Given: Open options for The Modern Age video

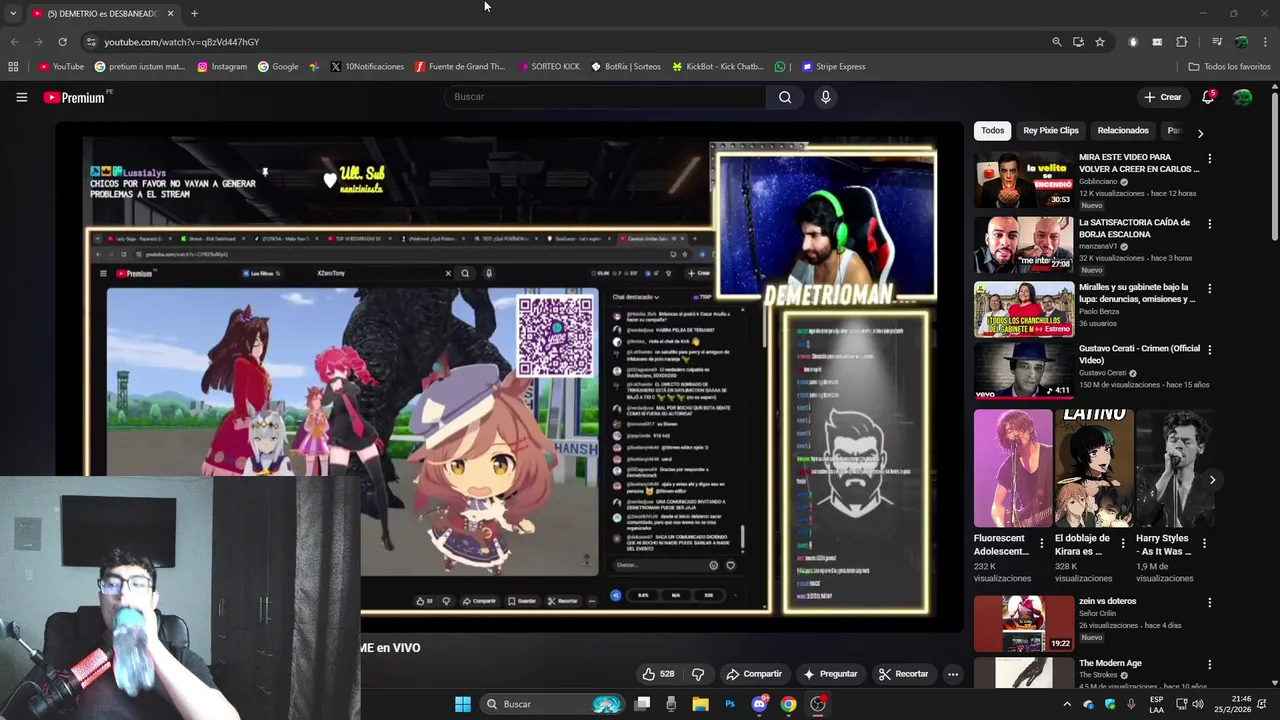Looking at the screenshot, I should click(1209, 665).
